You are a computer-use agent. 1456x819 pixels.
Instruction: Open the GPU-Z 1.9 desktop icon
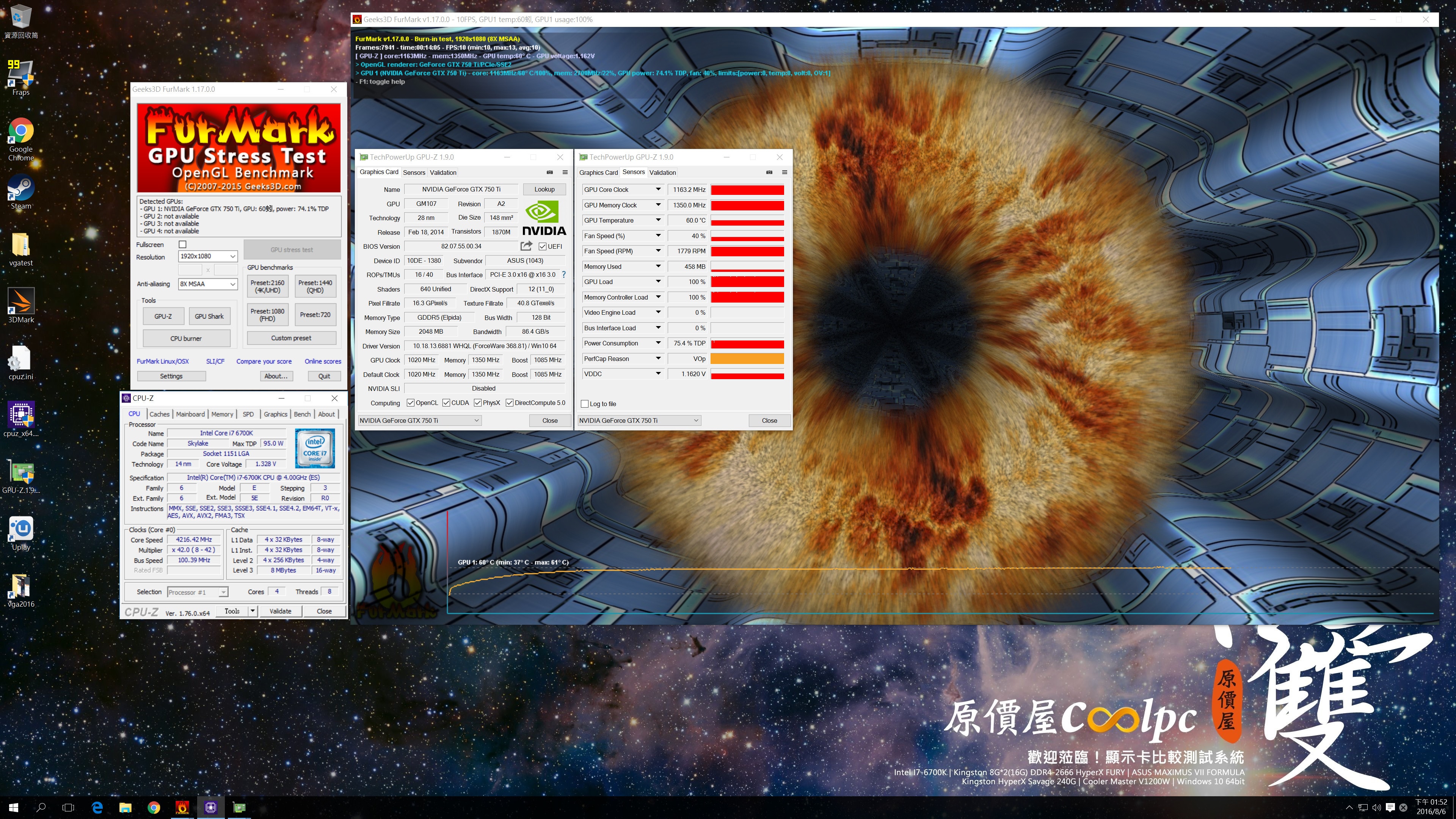coord(21,477)
